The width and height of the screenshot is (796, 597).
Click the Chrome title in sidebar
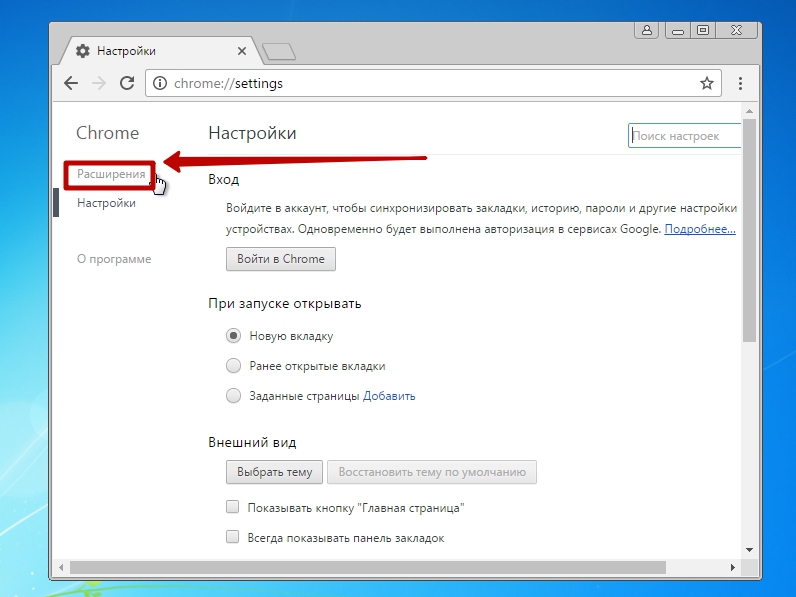tap(108, 133)
